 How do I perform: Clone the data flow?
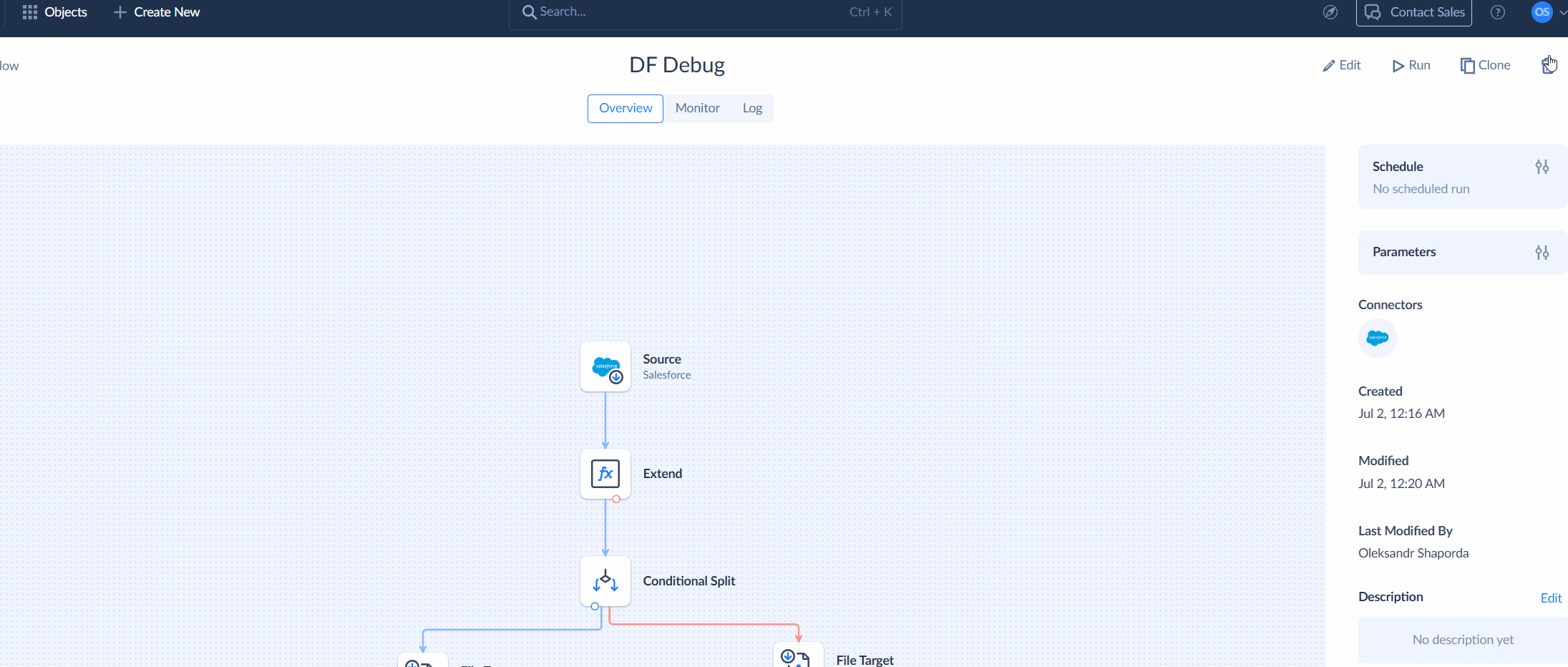(1486, 65)
